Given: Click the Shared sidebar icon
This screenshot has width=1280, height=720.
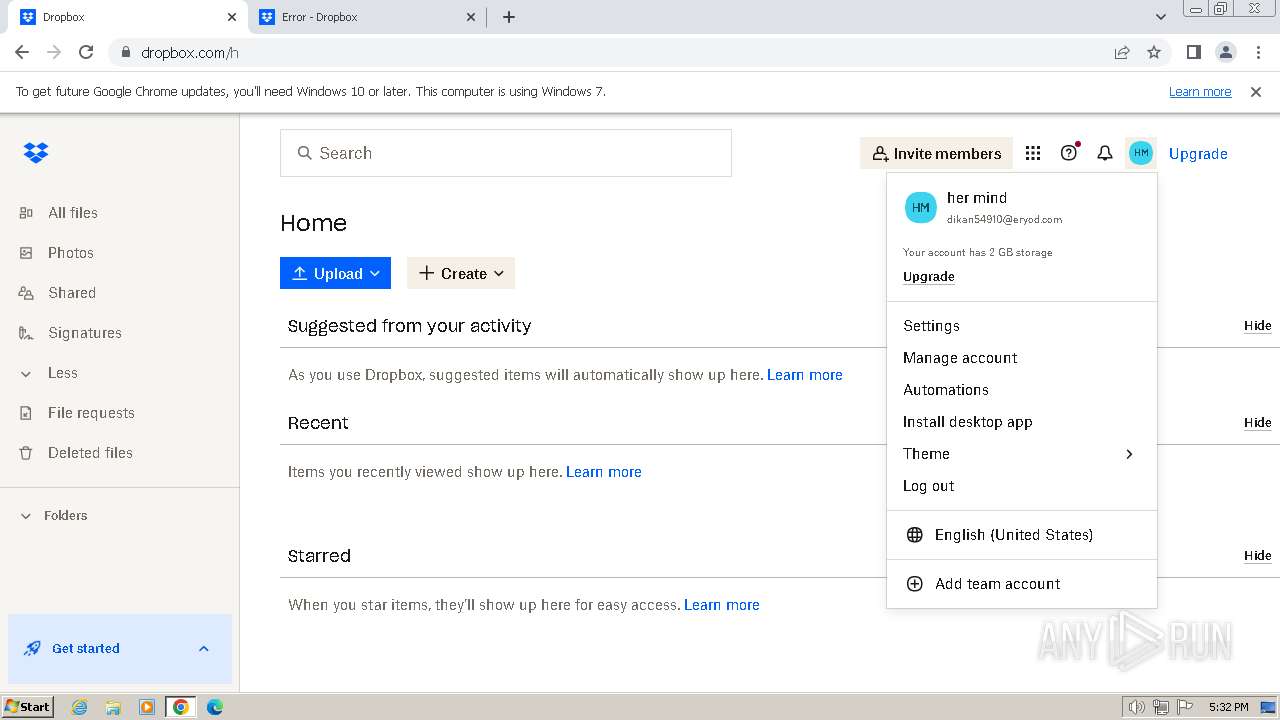Looking at the screenshot, I should tap(26, 293).
